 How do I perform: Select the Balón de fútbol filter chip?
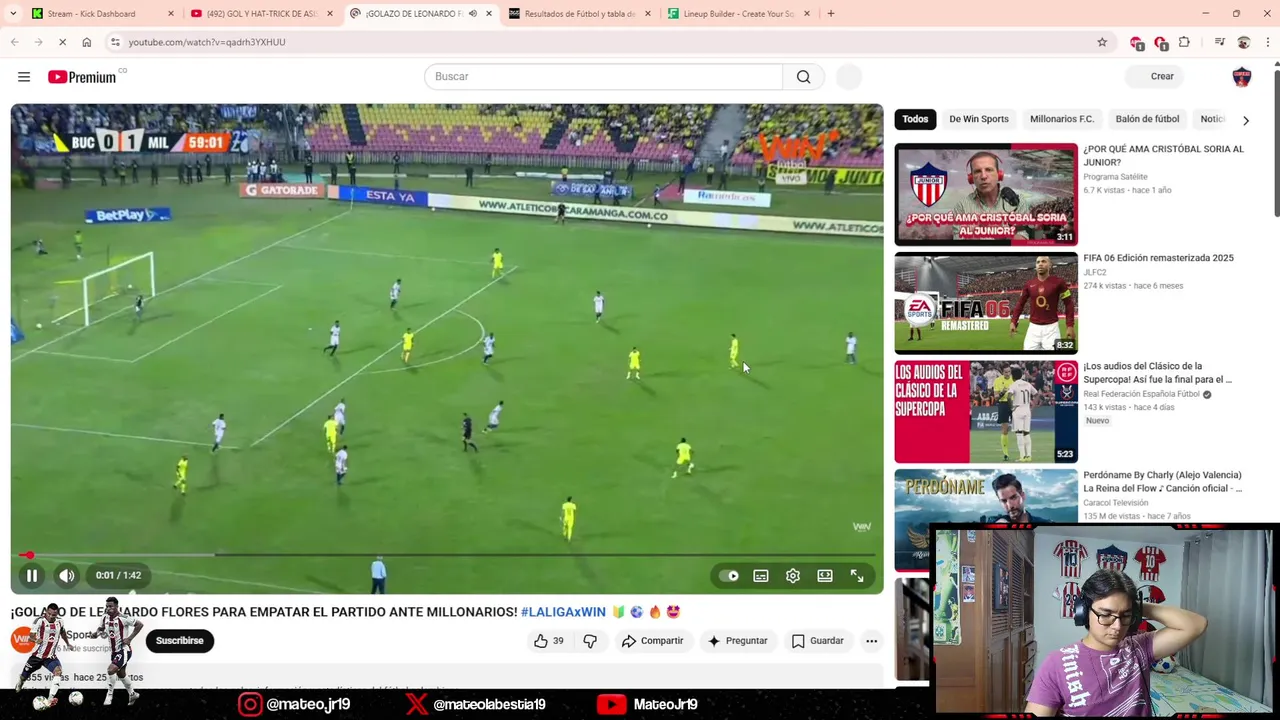(x=1147, y=119)
